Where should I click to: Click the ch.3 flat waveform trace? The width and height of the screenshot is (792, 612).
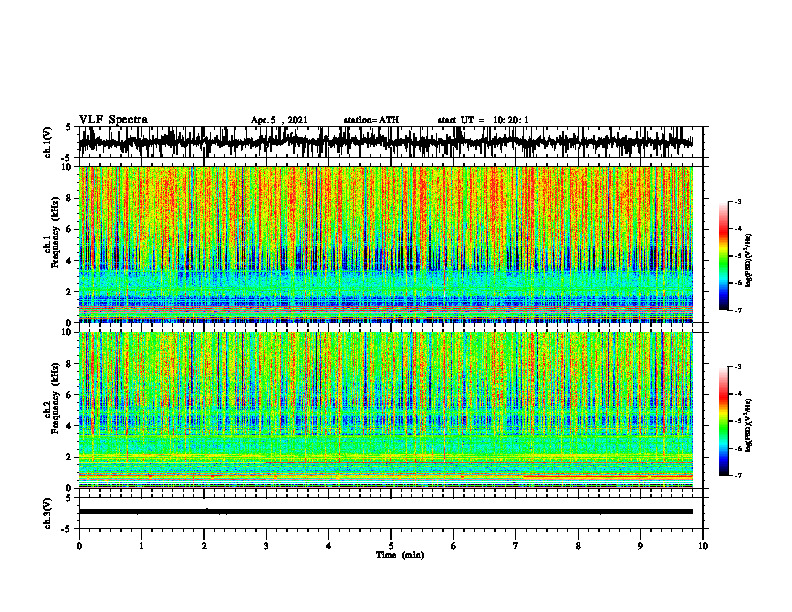pos(386,512)
